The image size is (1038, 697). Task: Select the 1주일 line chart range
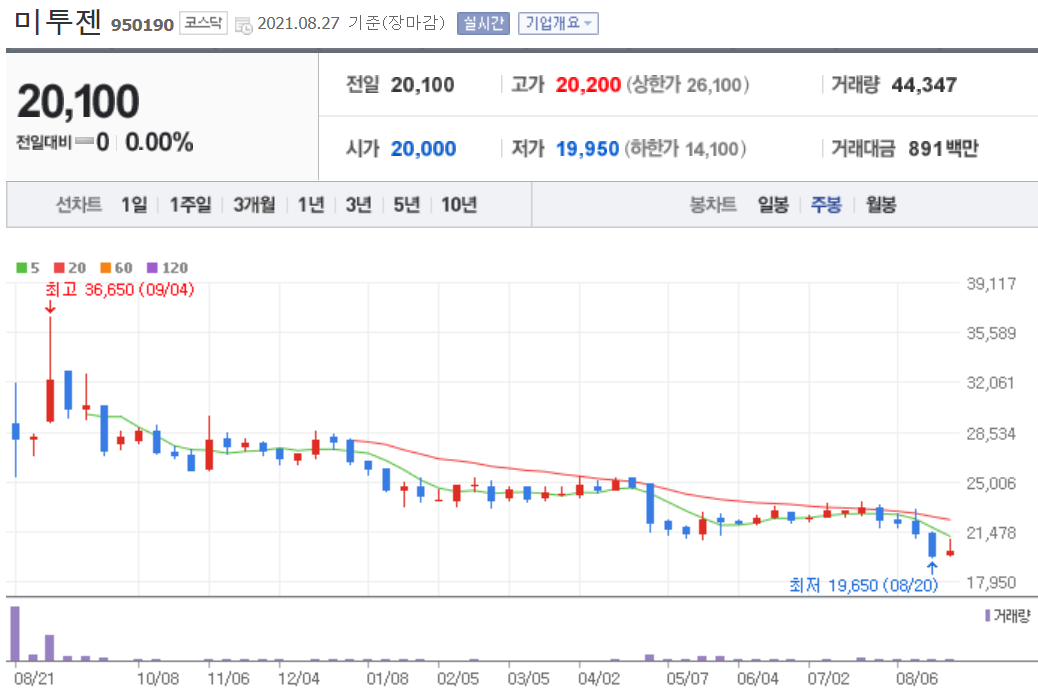pos(191,205)
